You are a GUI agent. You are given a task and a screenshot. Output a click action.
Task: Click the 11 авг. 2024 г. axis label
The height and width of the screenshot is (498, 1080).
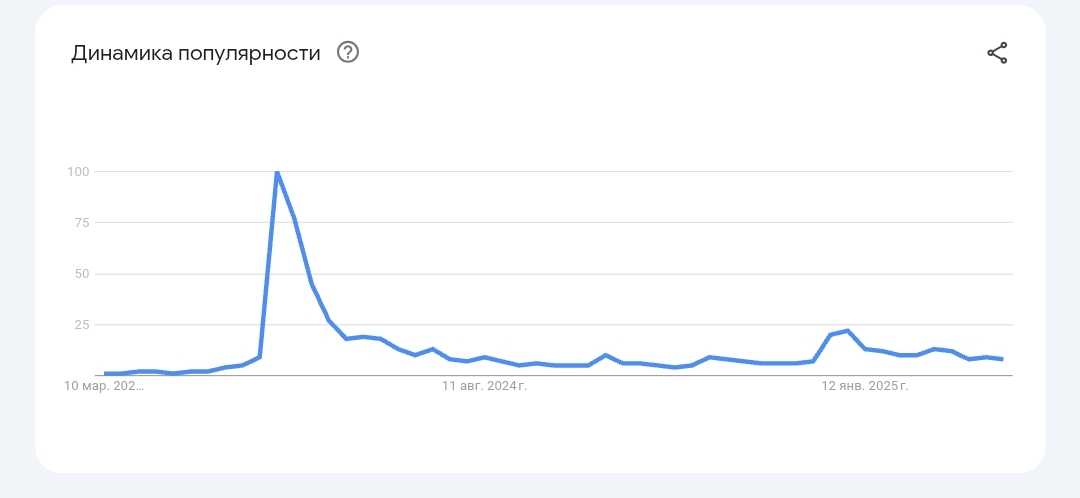[x=484, y=386]
